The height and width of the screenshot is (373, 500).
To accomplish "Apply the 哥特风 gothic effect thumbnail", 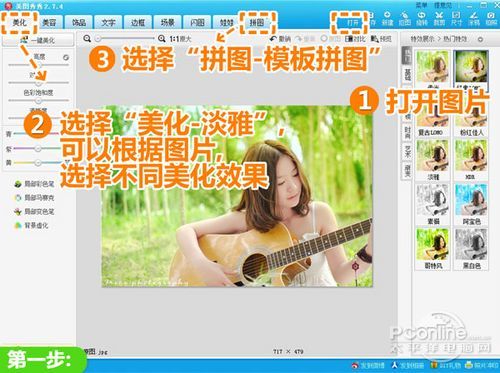I will tap(433, 249).
